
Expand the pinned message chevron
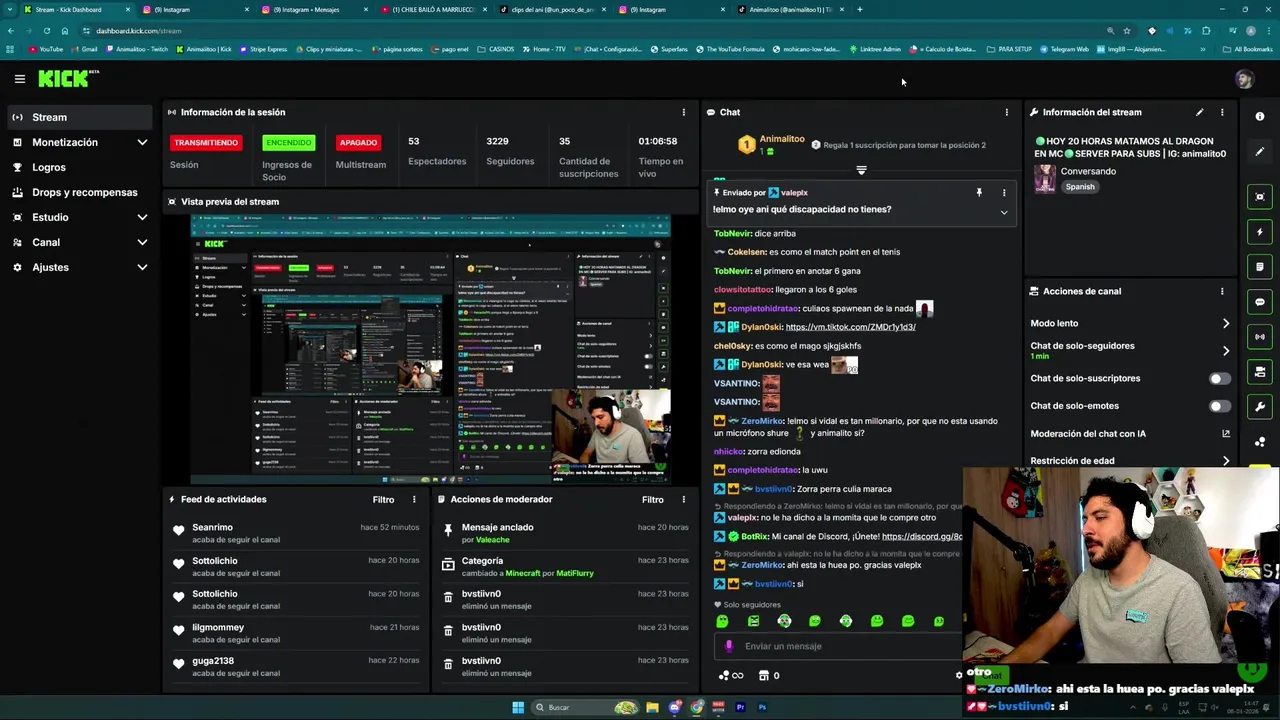coord(1004,212)
